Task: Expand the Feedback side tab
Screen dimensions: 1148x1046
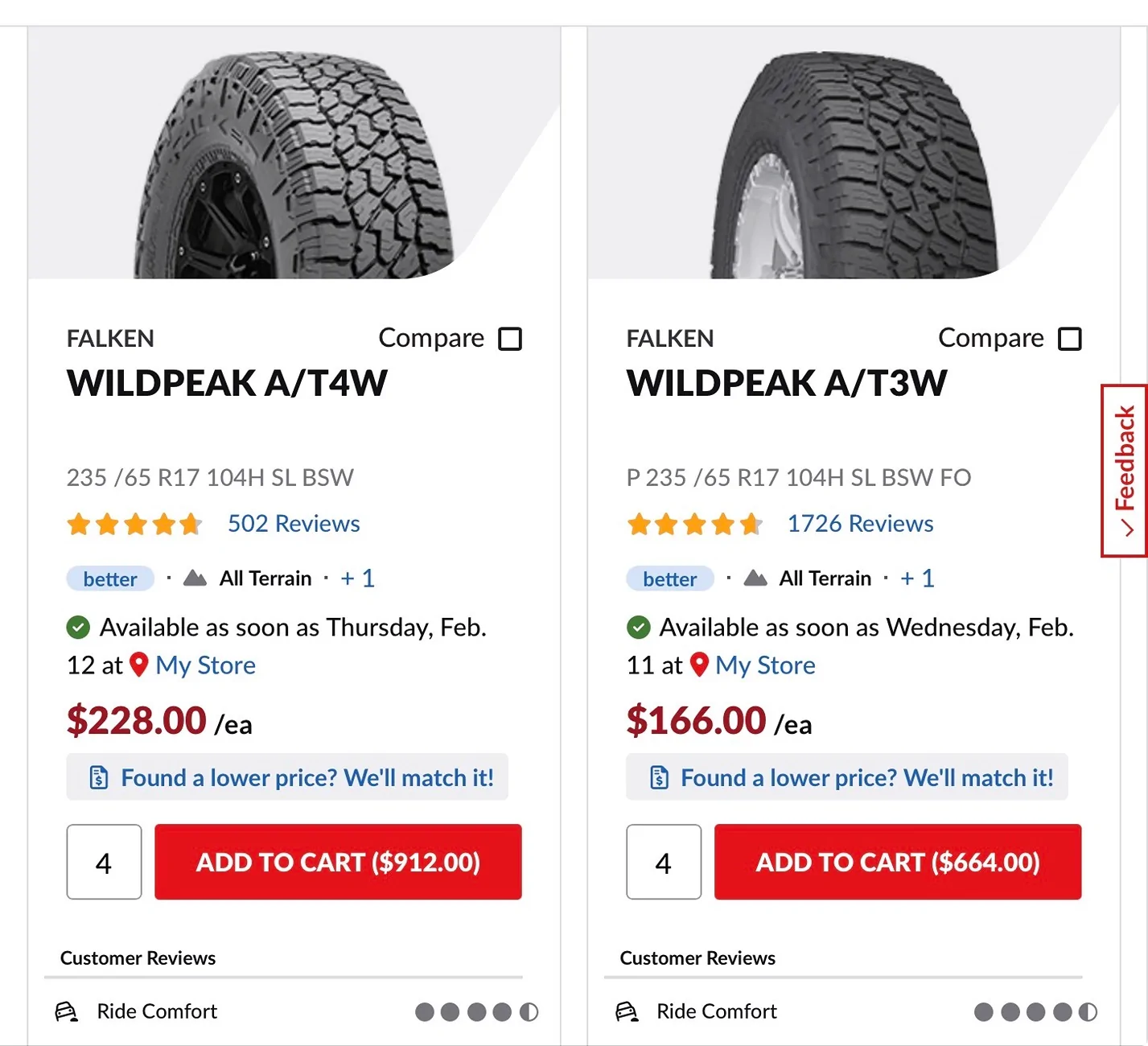Action: pyautogui.click(x=1124, y=471)
